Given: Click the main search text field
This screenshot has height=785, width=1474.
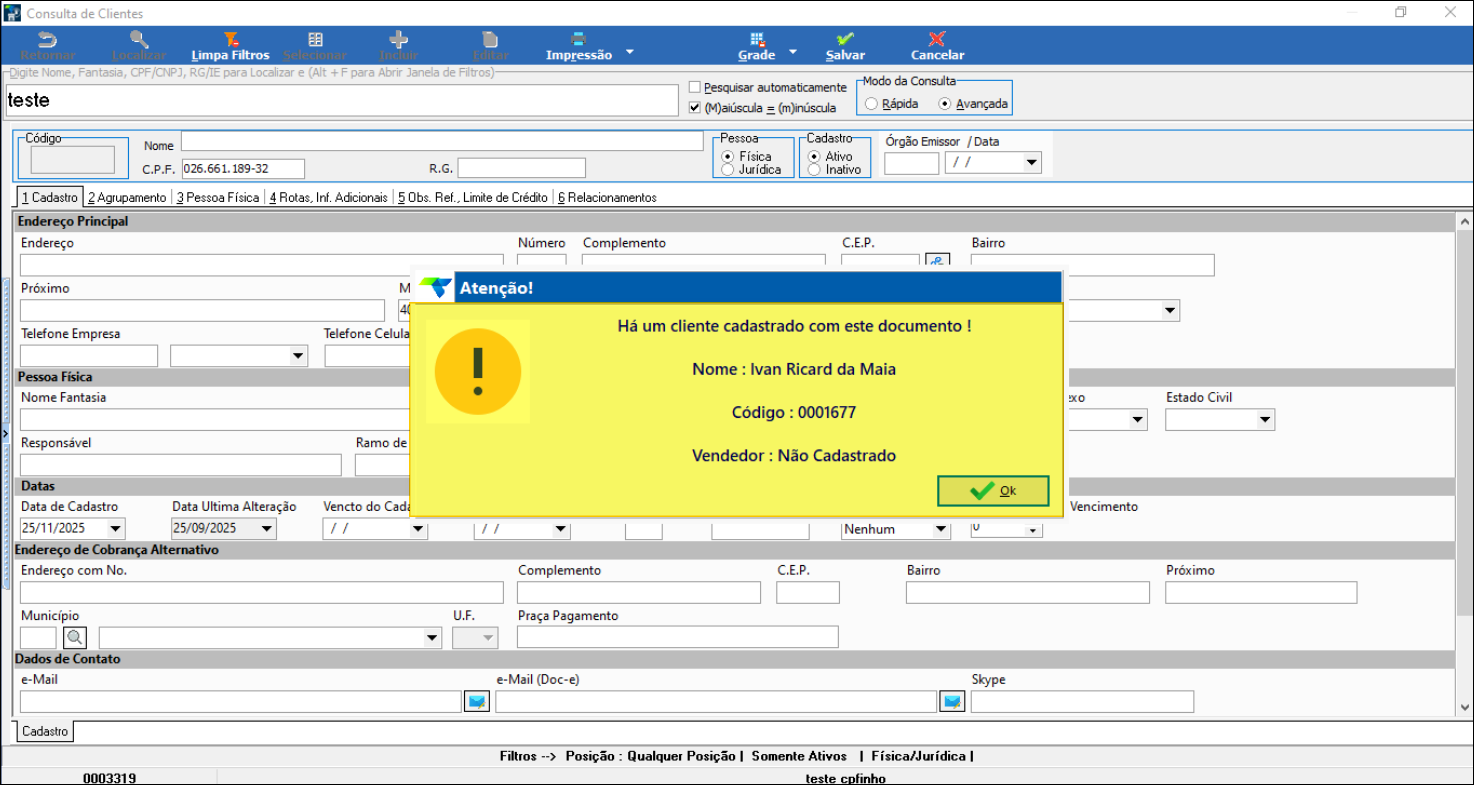Looking at the screenshot, I should coord(340,100).
